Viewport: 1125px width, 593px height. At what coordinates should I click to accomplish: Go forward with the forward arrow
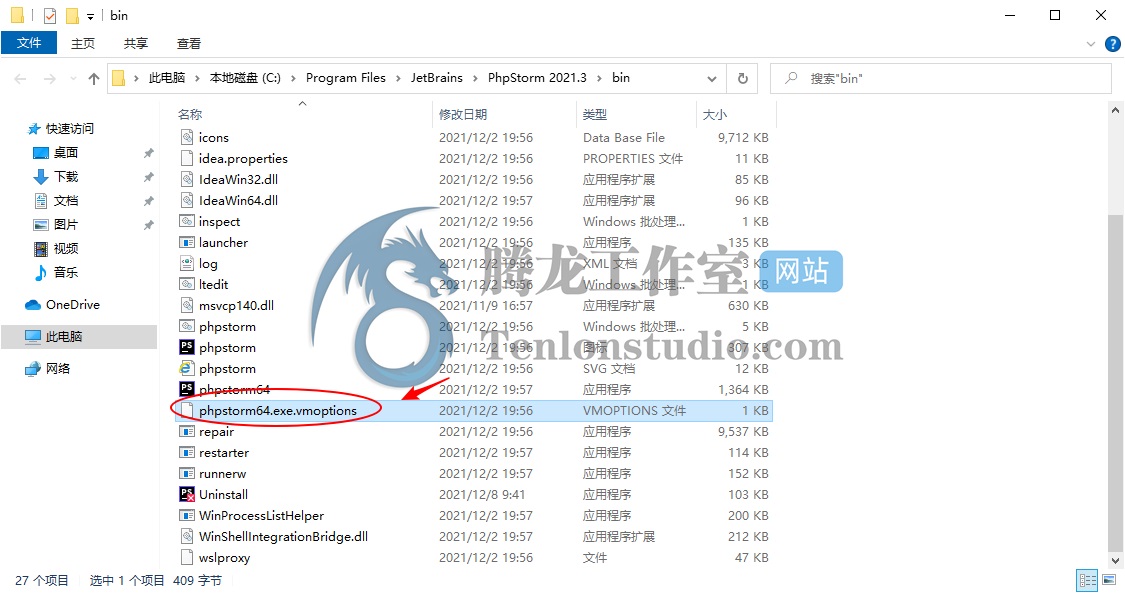(x=50, y=79)
